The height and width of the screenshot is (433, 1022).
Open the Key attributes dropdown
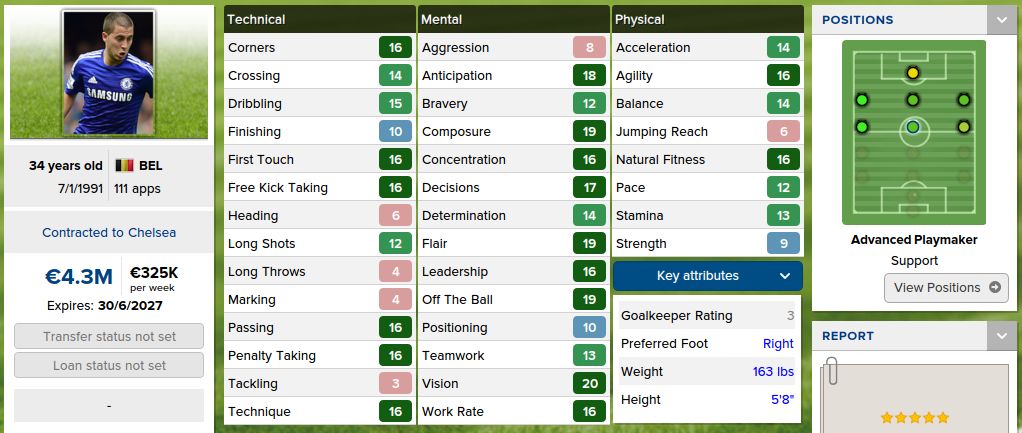[x=707, y=276]
